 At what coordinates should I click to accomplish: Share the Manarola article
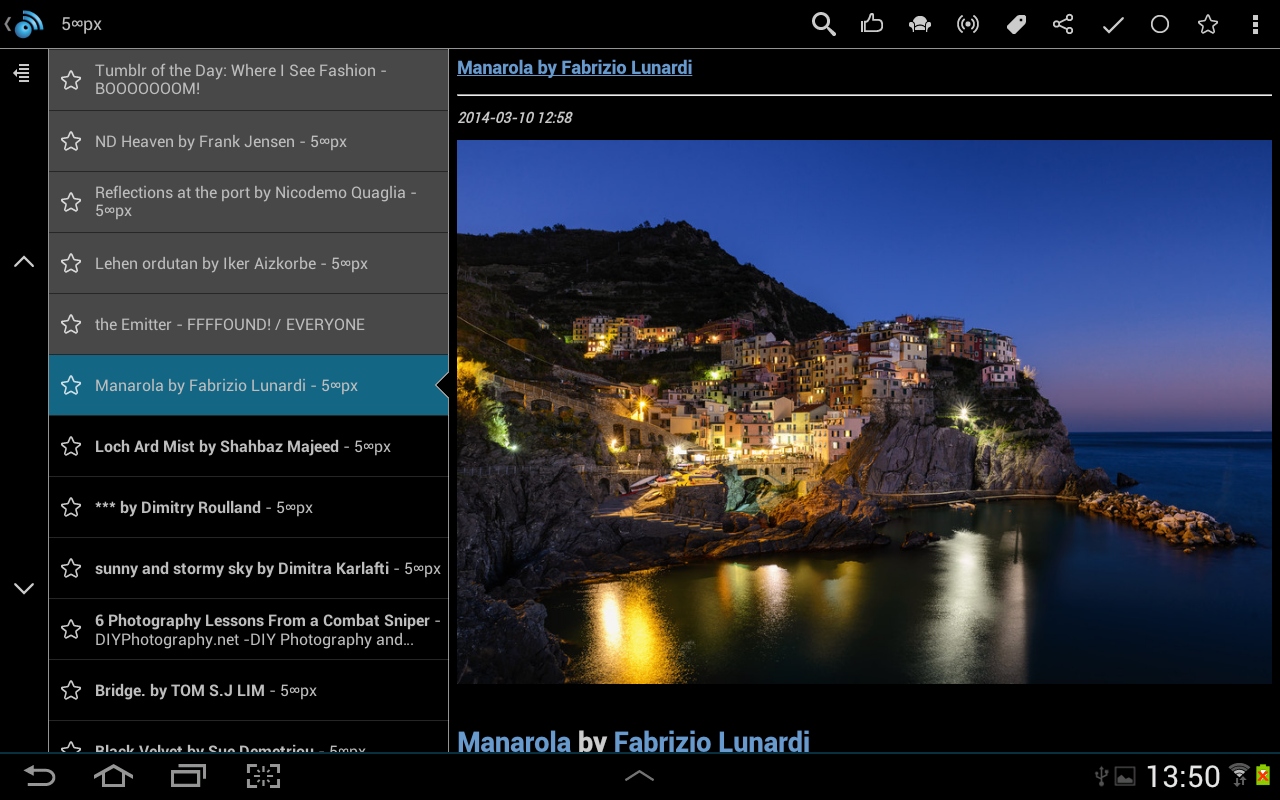click(x=1063, y=23)
